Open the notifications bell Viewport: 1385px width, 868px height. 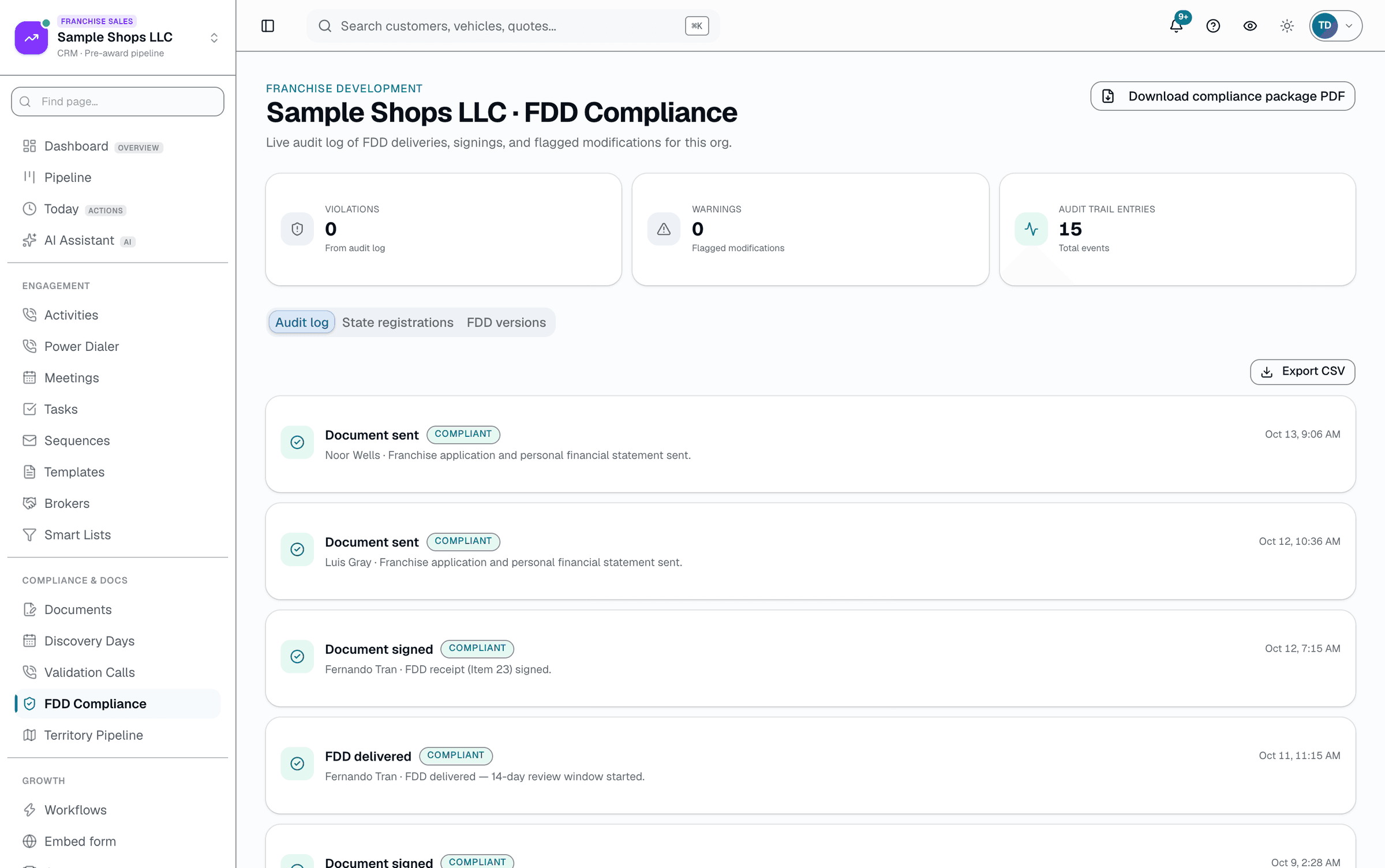pyautogui.click(x=1176, y=26)
